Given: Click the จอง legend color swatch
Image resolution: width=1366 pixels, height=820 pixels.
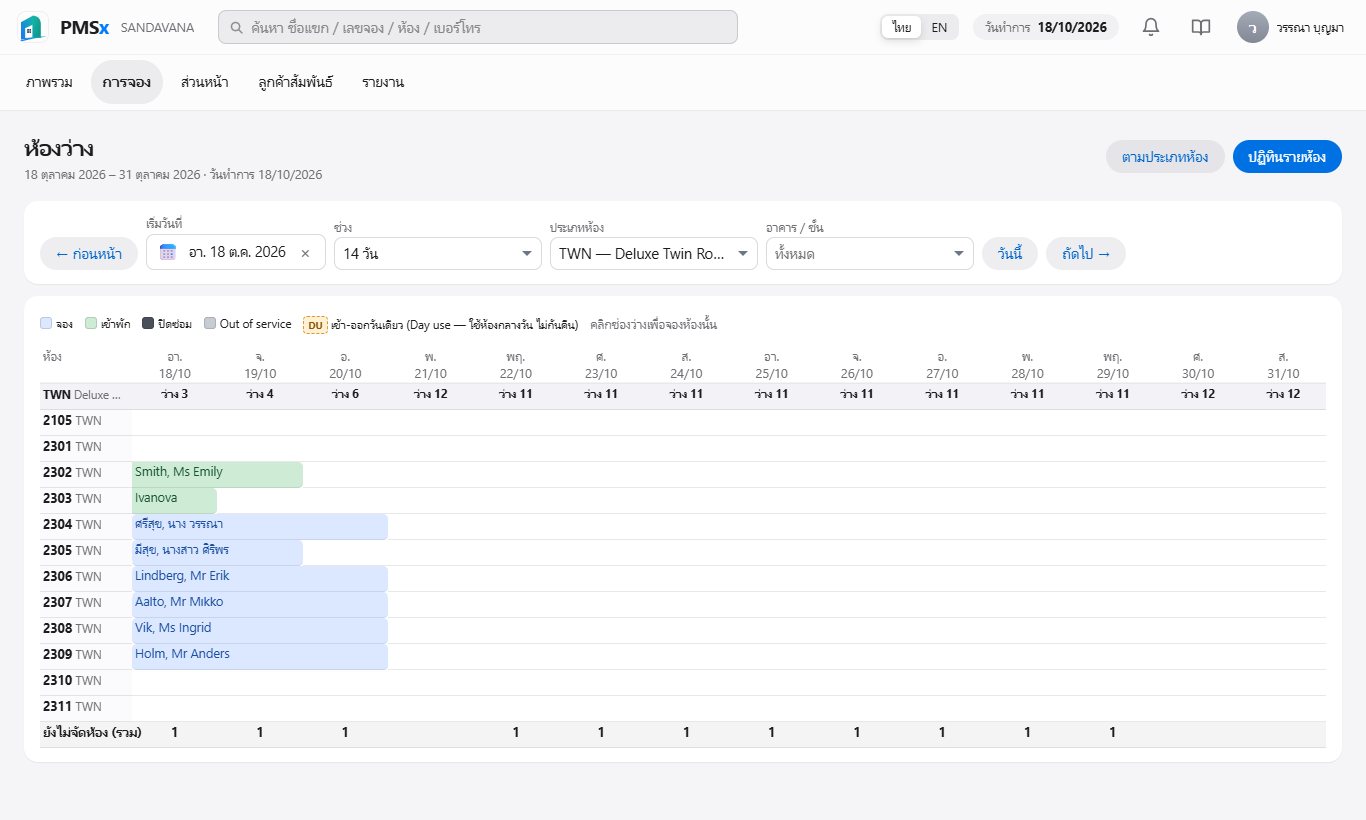Looking at the screenshot, I should pos(46,324).
